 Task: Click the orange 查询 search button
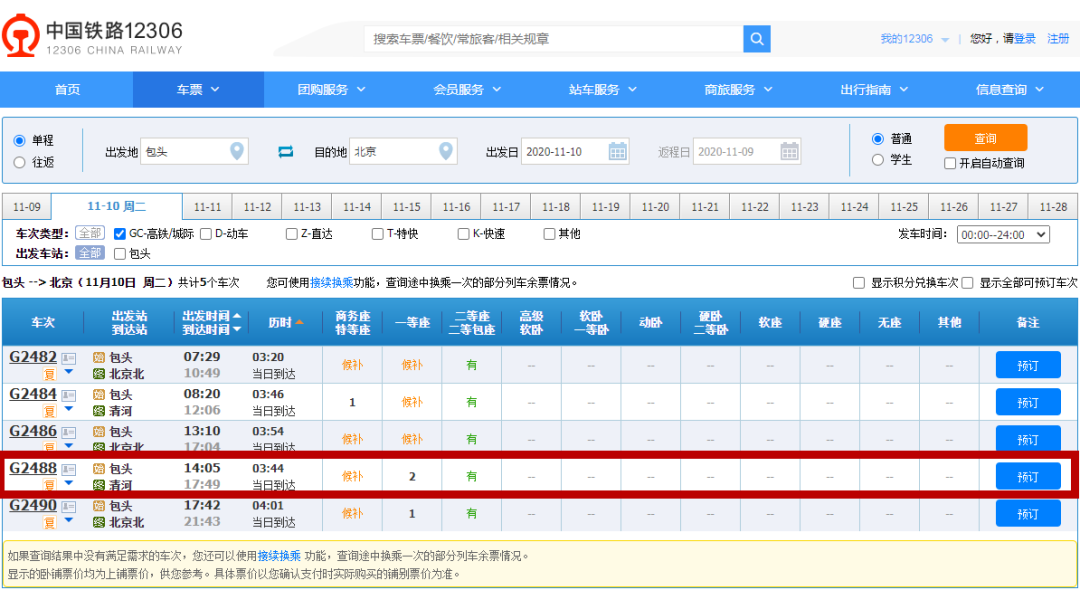click(985, 138)
